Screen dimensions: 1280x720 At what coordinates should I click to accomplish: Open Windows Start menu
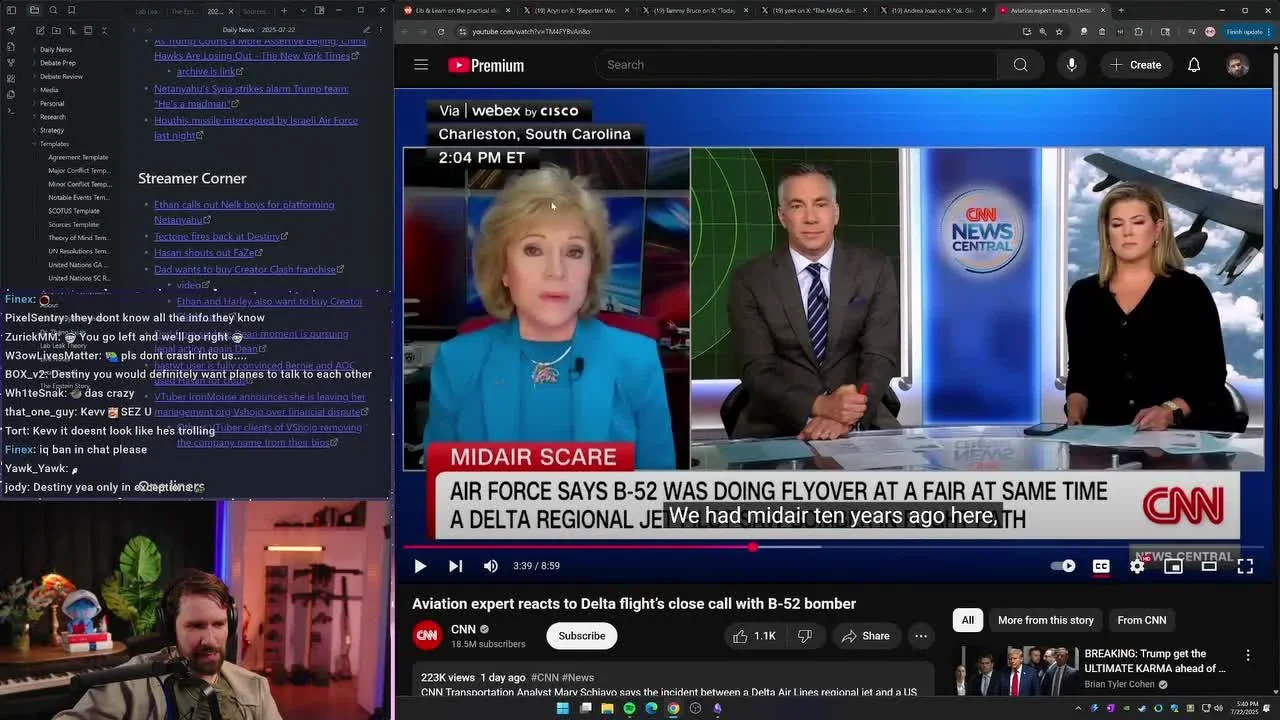[562, 708]
